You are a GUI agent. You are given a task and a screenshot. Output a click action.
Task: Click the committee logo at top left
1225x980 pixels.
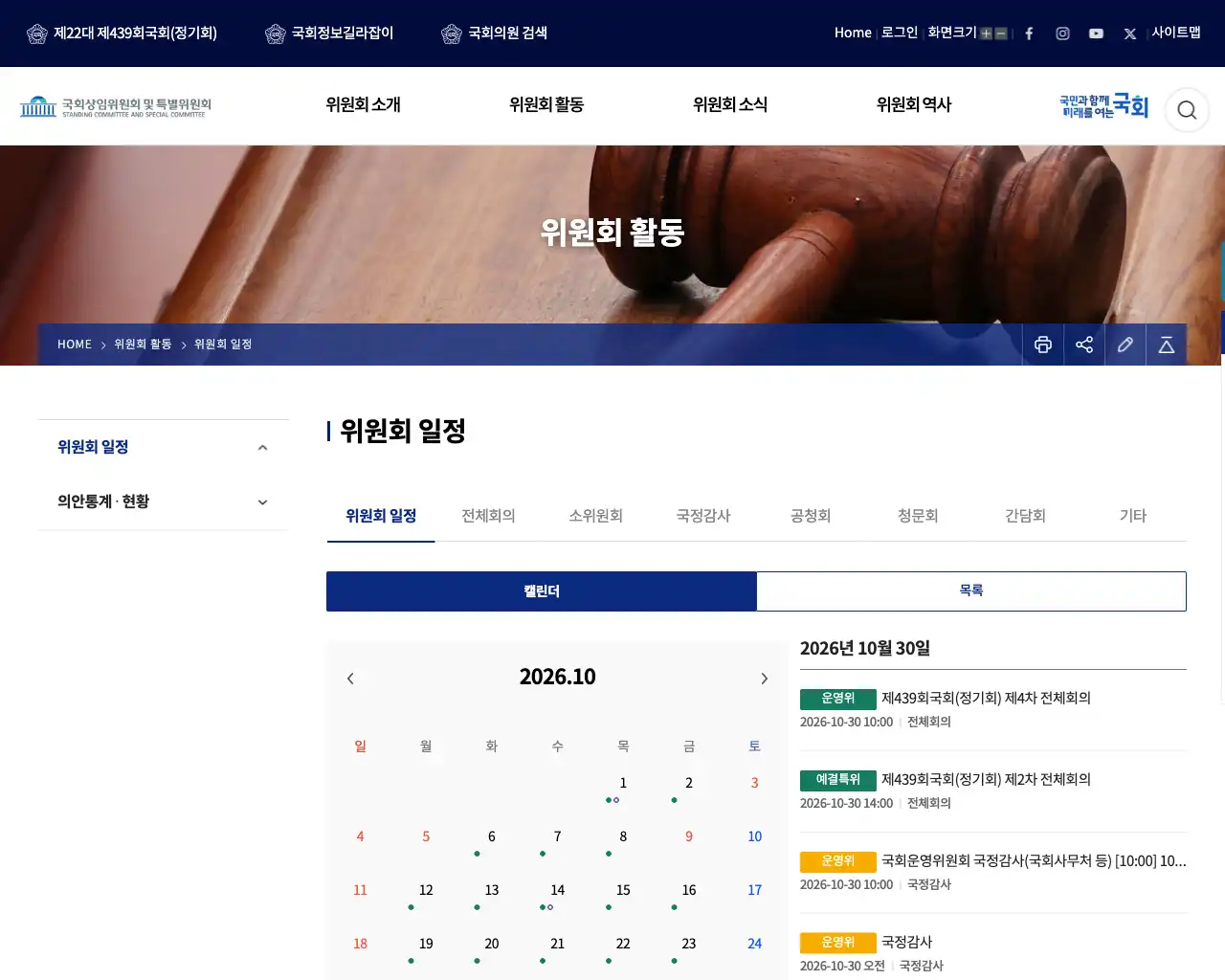(115, 106)
